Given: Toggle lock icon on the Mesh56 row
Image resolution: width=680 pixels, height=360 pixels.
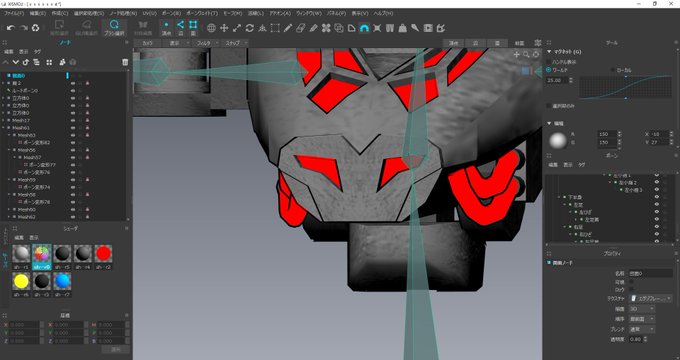Looking at the screenshot, I should pos(87,150).
